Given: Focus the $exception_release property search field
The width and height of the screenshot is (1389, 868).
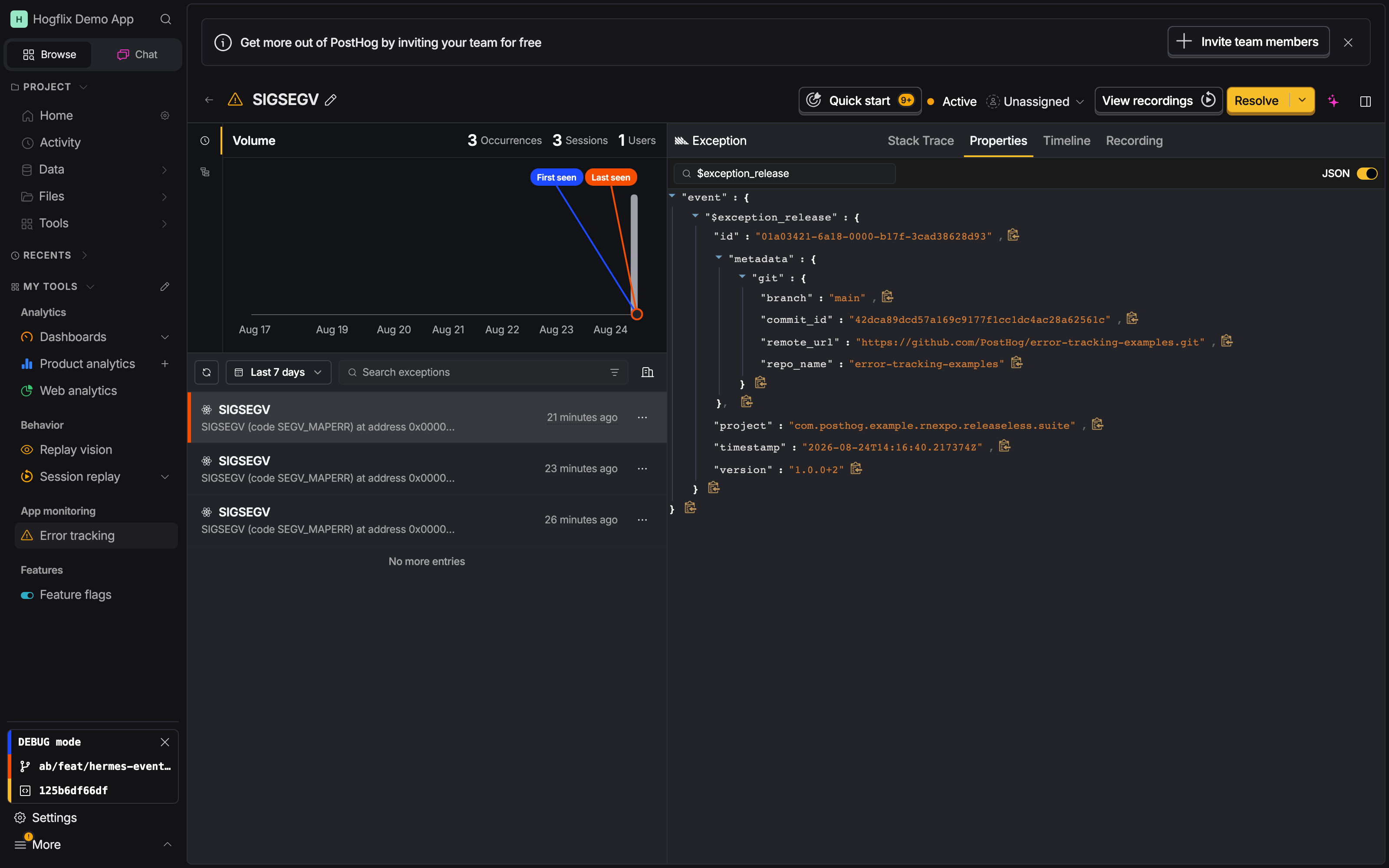Looking at the screenshot, I should (785, 173).
